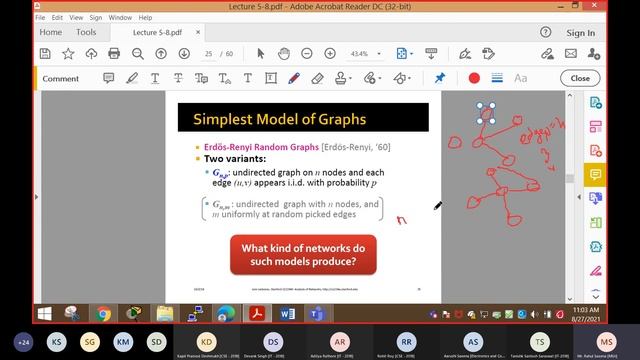Expand the left navigation pane arrow
This screenshot has height=360, width=640.
click(x=37, y=197)
